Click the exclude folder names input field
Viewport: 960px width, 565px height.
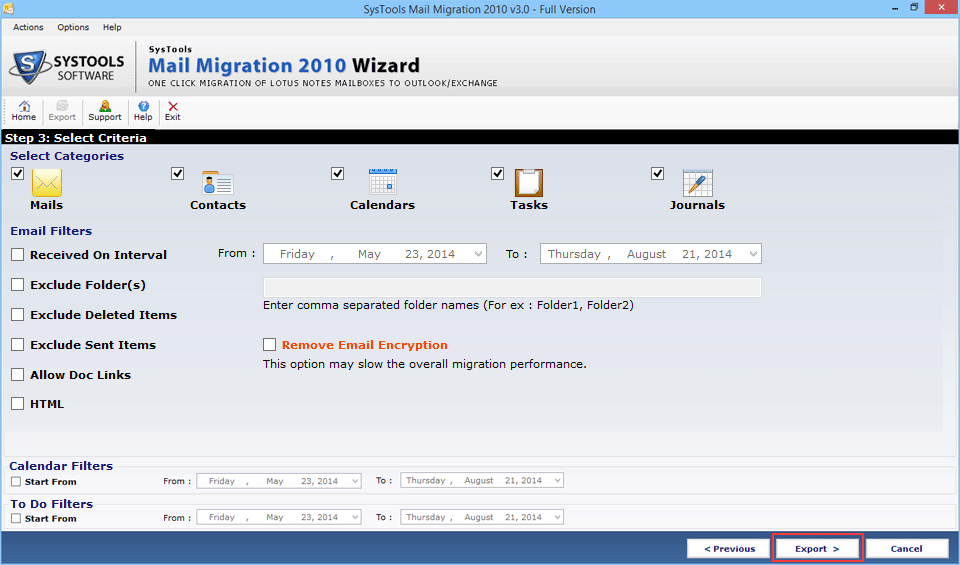(512, 287)
